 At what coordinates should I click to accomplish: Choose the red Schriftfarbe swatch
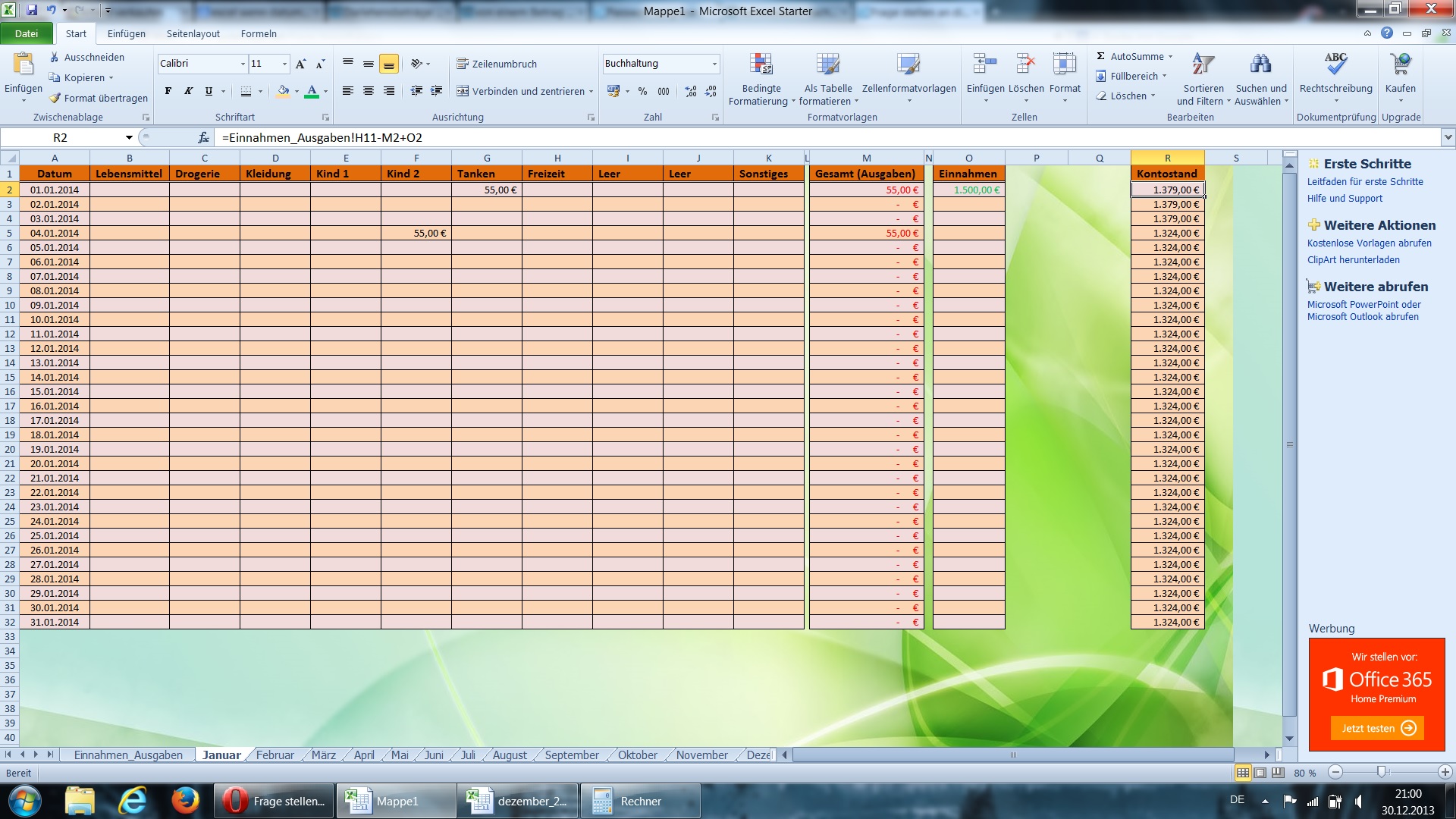312,91
